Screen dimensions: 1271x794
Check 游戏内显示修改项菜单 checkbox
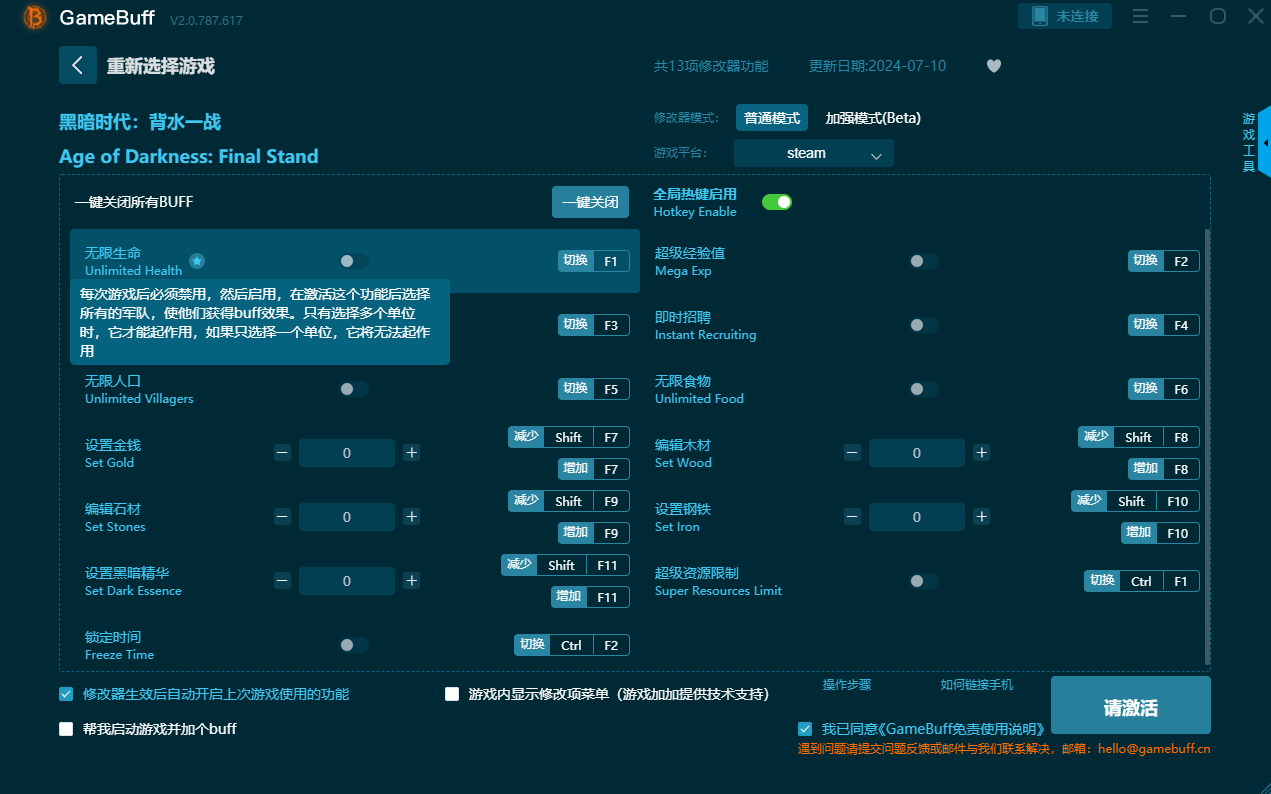click(x=452, y=694)
